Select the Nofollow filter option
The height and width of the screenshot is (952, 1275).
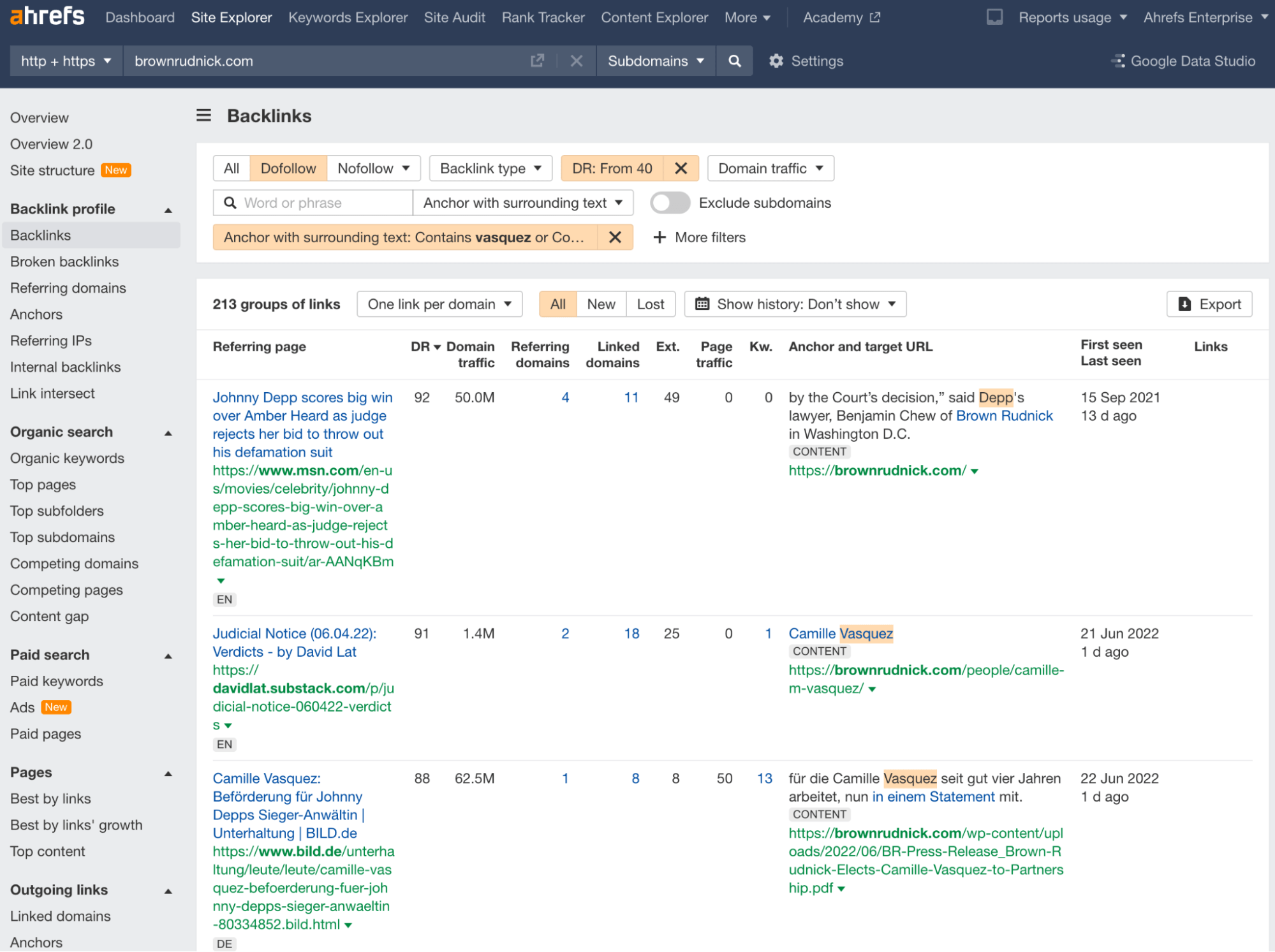pyautogui.click(x=365, y=168)
